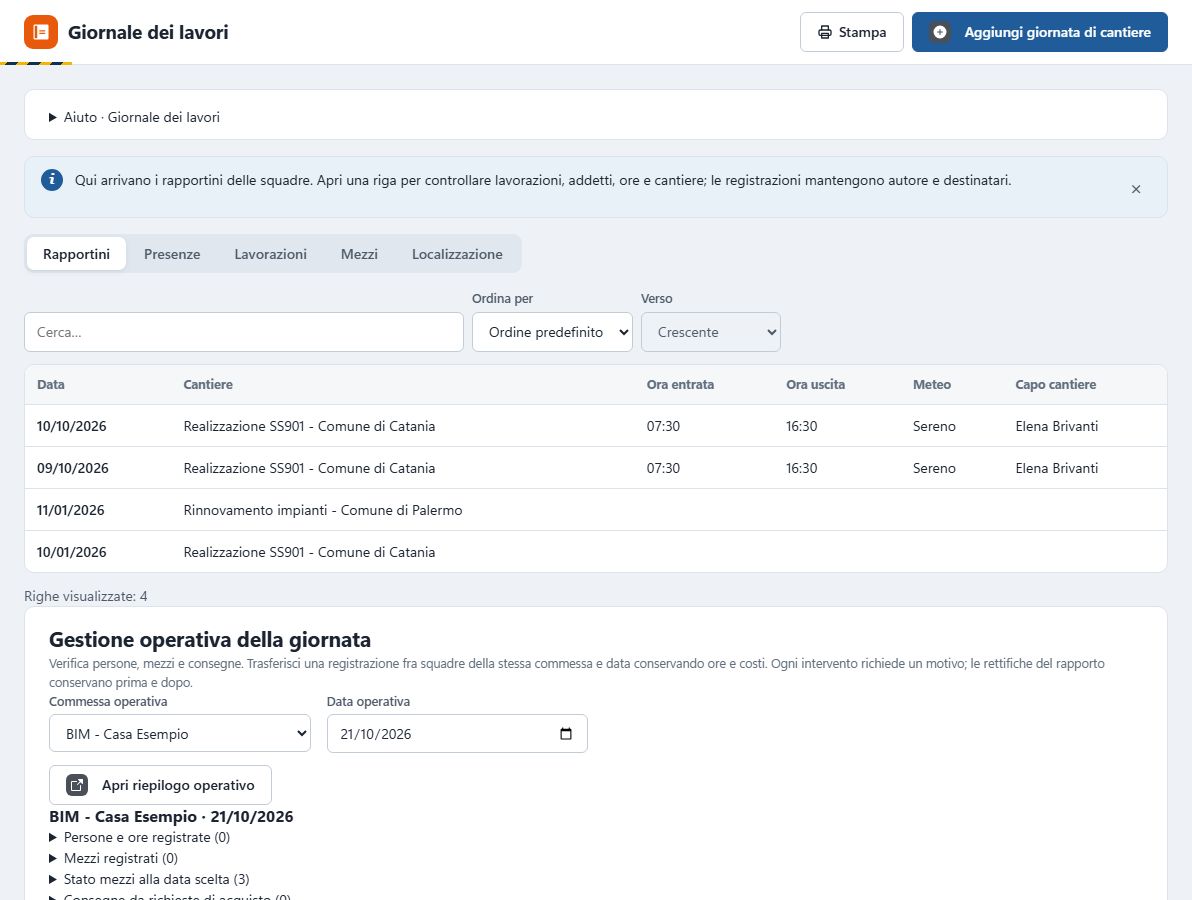The width and height of the screenshot is (1192, 900).
Task: Expand Mezzi registrati (0)
Action: pyautogui.click(x=114, y=858)
